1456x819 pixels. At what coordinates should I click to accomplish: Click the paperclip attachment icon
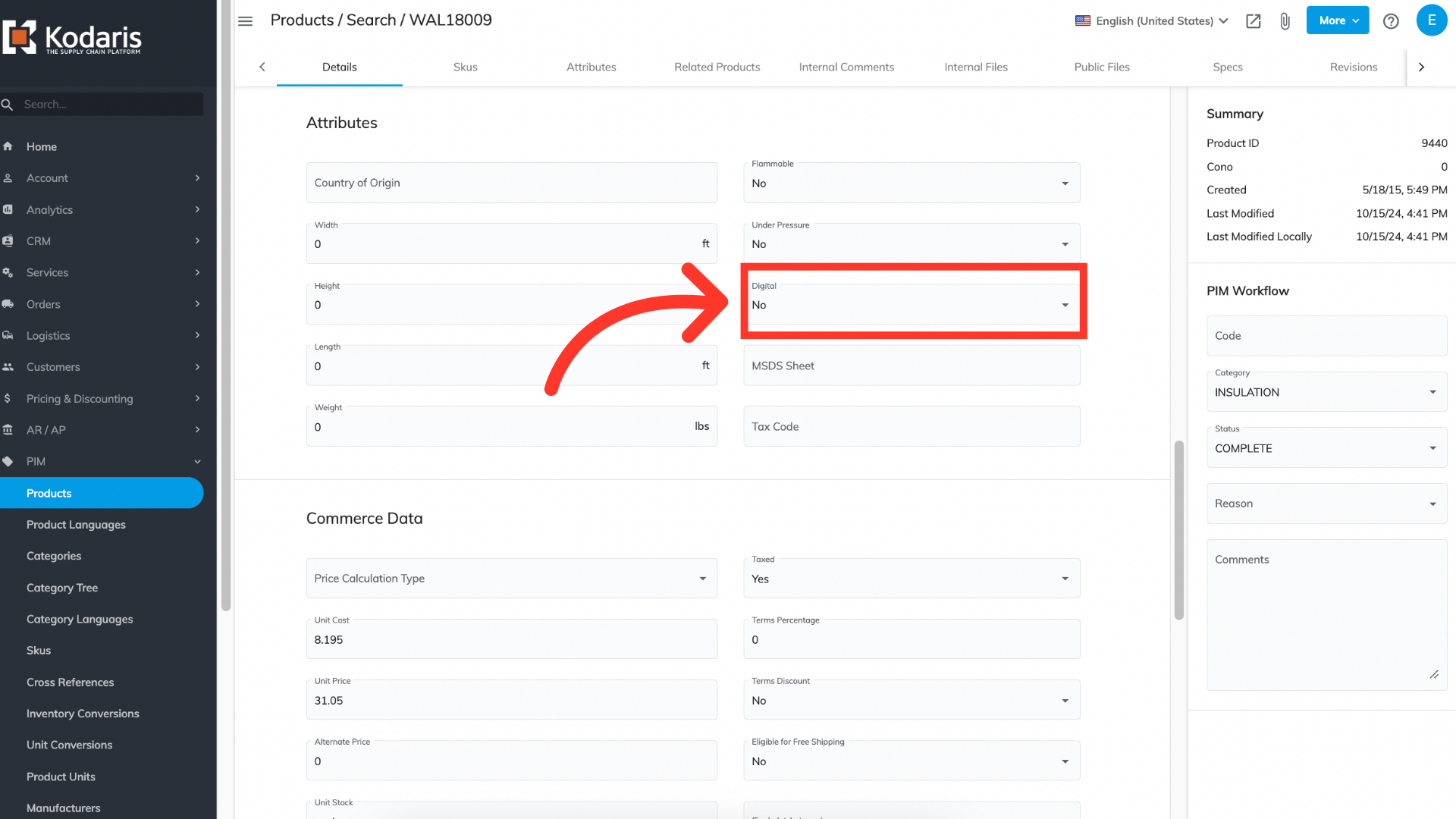click(x=1285, y=21)
